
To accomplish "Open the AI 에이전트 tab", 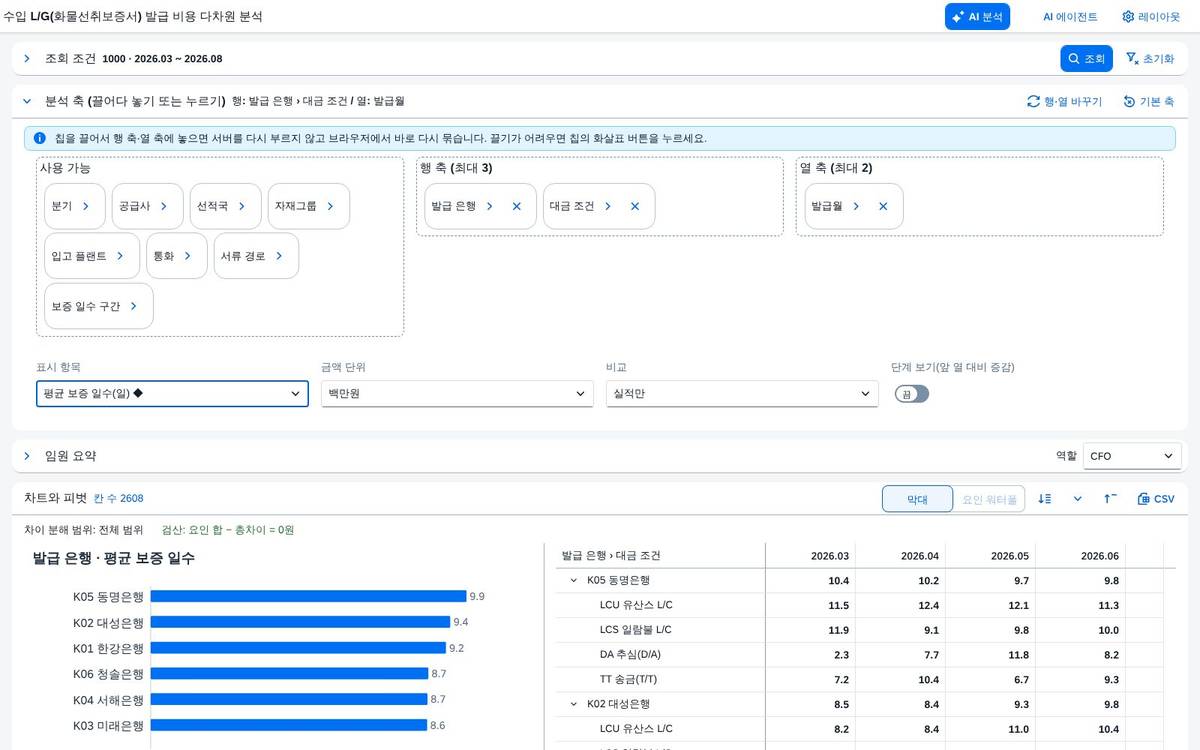I will coord(1070,17).
